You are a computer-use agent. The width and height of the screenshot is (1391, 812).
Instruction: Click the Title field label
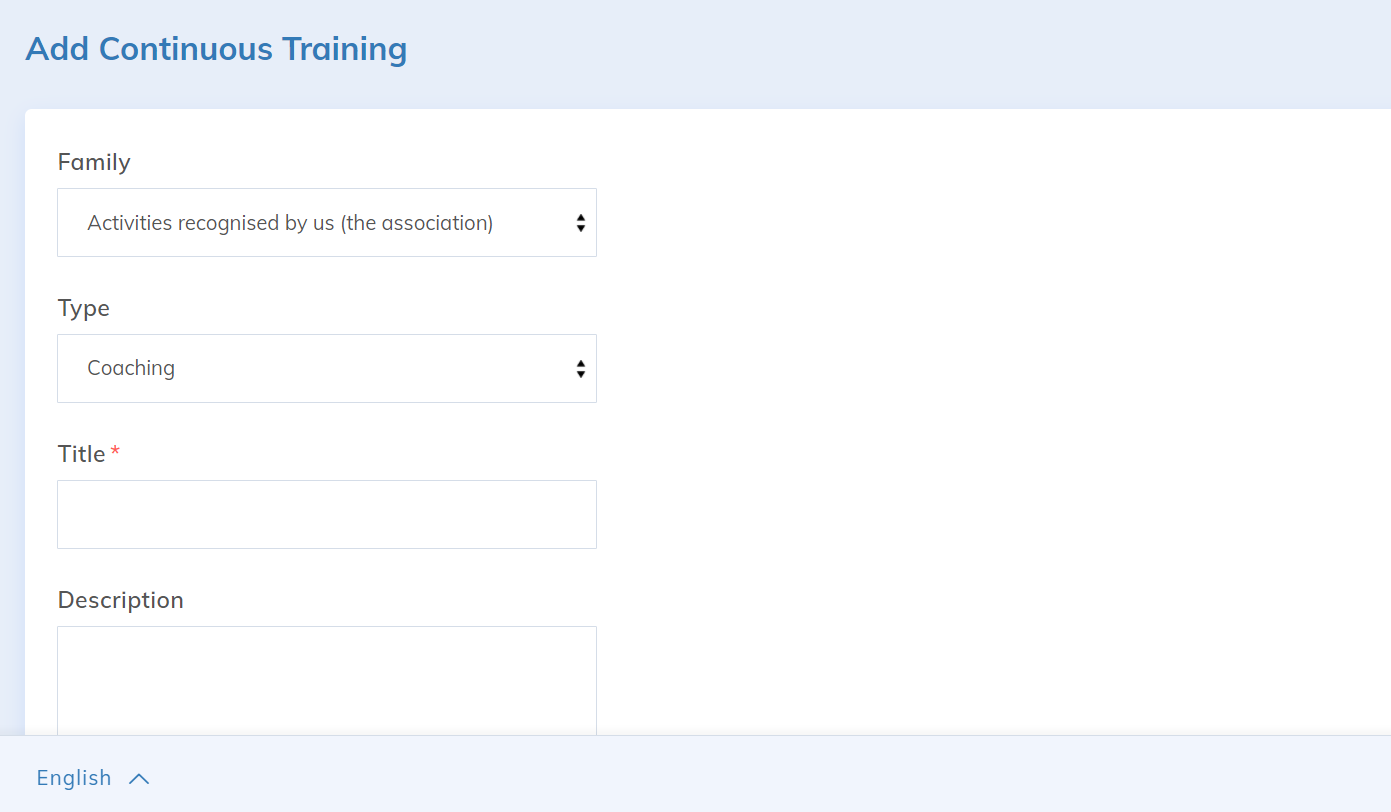82,454
